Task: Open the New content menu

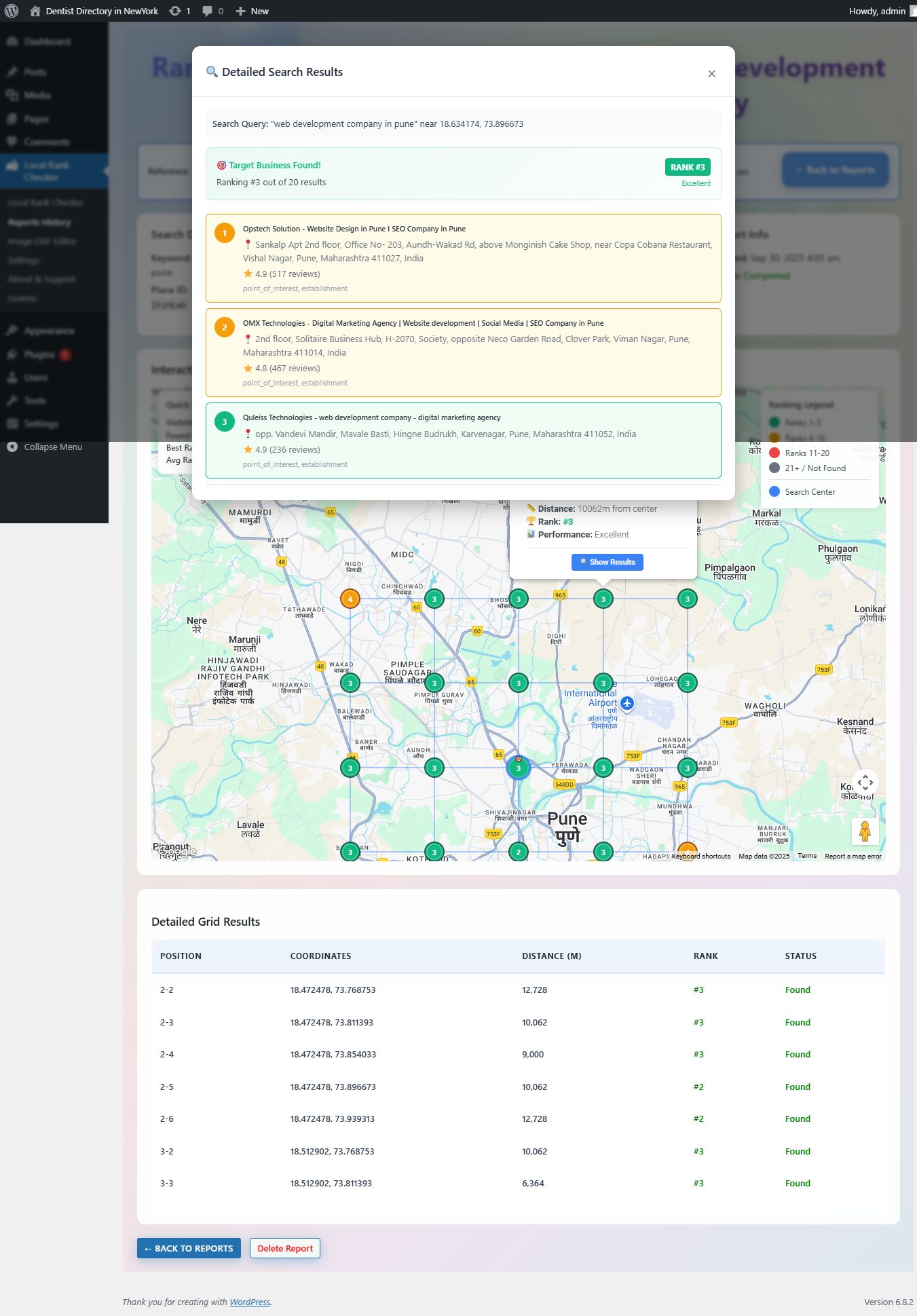Action: [x=252, y=11]
